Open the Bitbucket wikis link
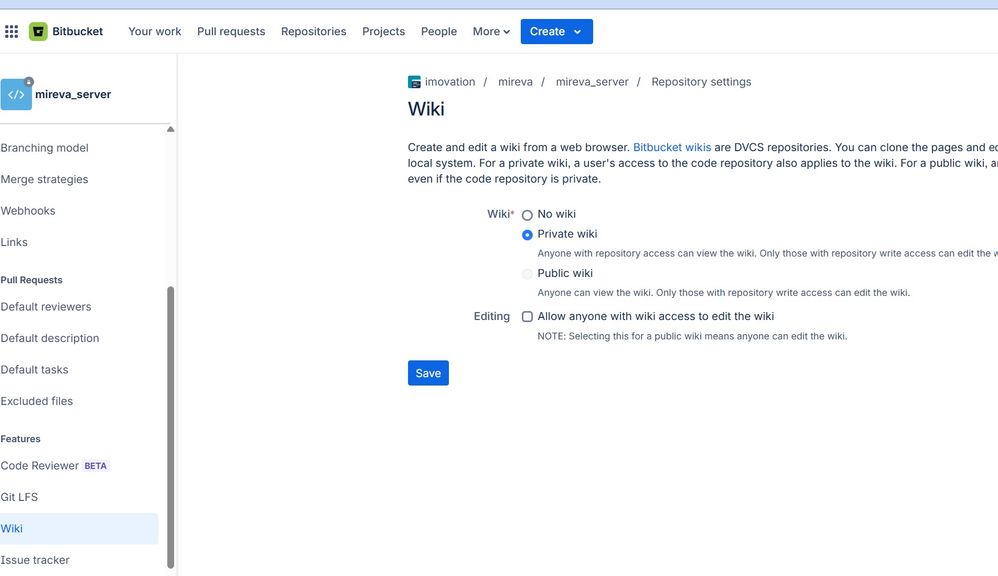Screen dimensions: 998x576 pyautogui.click(x=671, y=147)
